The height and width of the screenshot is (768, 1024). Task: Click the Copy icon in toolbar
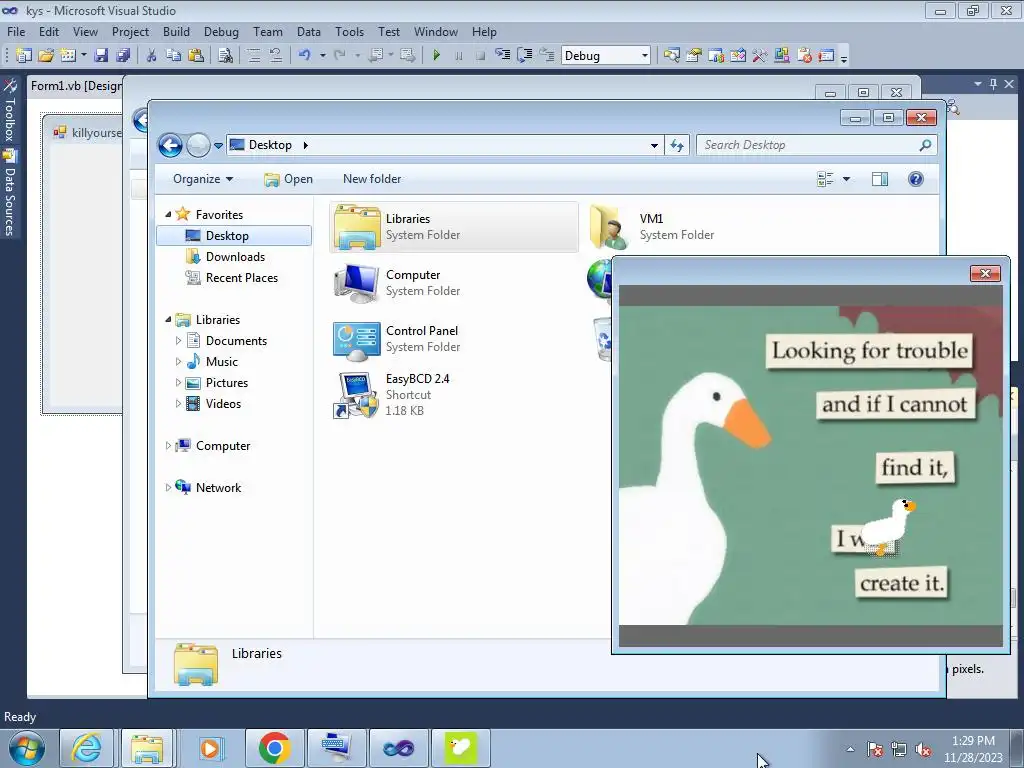tap(173, 56)
